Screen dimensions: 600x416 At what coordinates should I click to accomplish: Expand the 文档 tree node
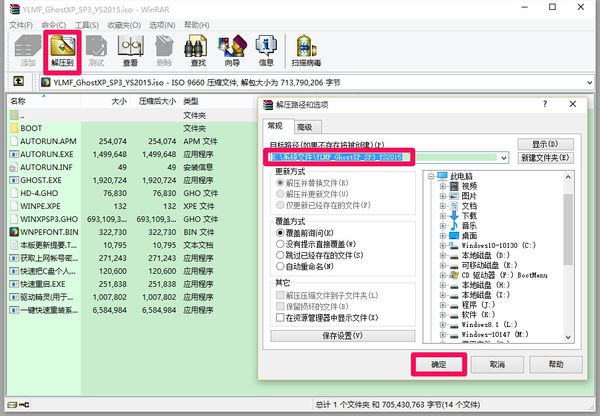coord(443,206)
